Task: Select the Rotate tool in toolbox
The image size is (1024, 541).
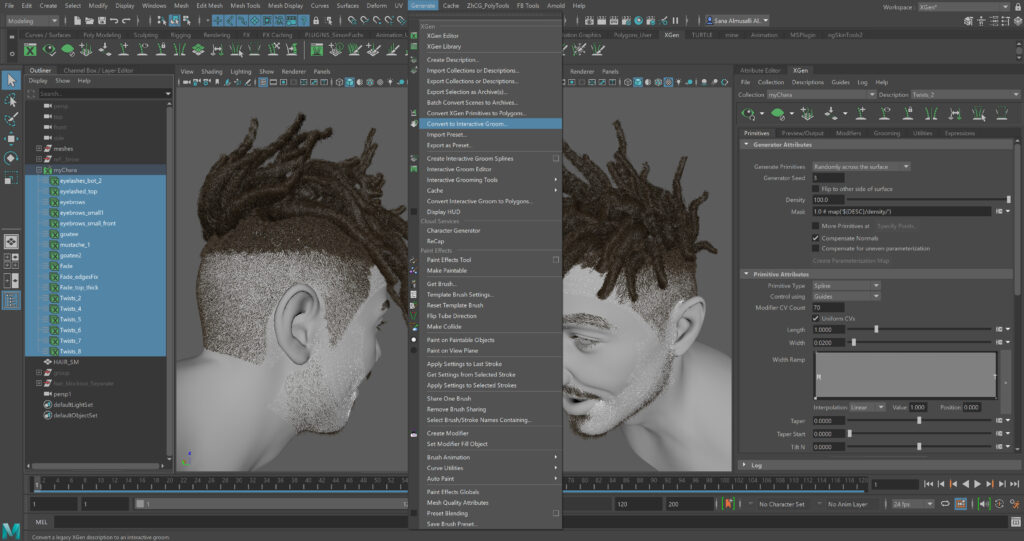Action: point(11,158)
